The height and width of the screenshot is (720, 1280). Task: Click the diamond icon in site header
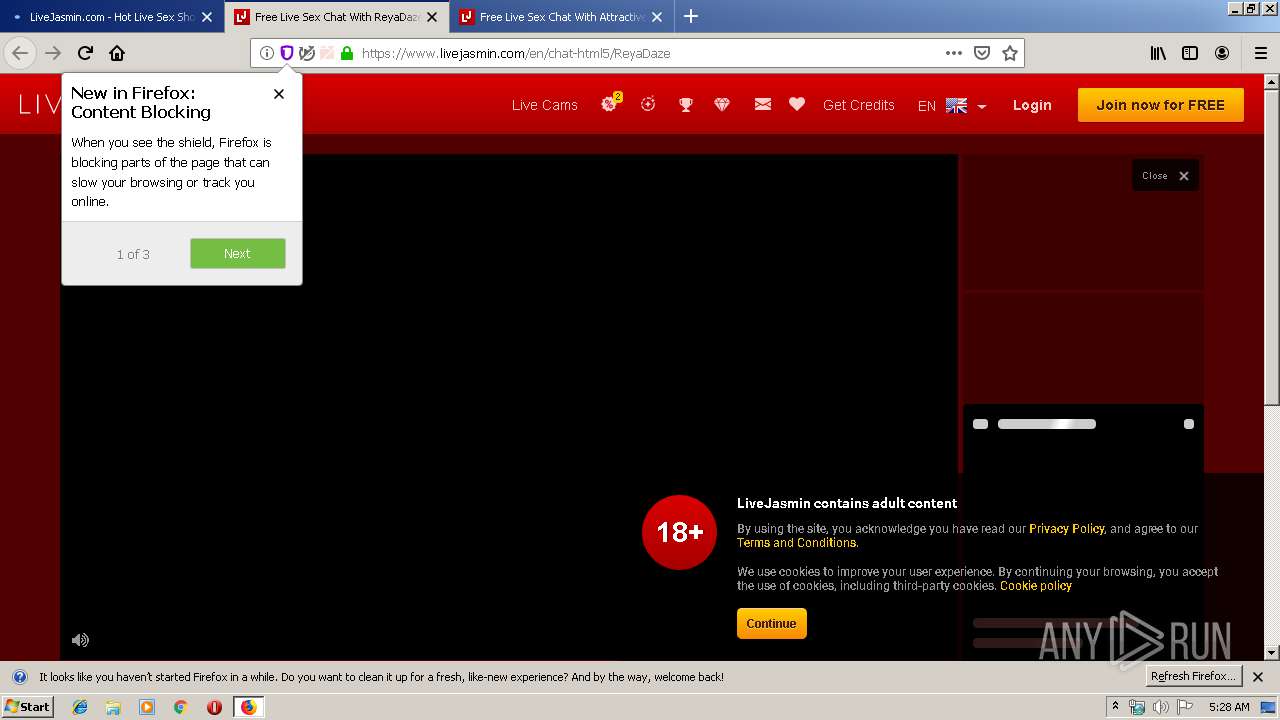[x=722, y=104]
